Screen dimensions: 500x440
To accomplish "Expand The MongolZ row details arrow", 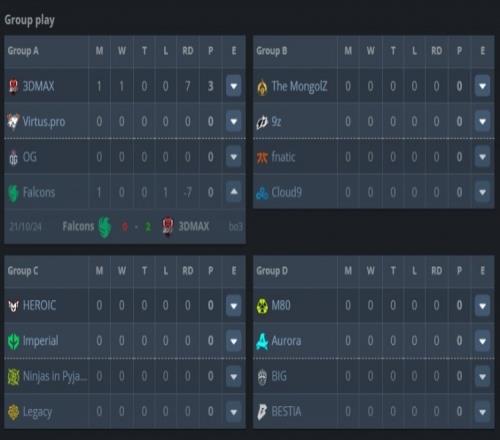I will click(482, 86).
